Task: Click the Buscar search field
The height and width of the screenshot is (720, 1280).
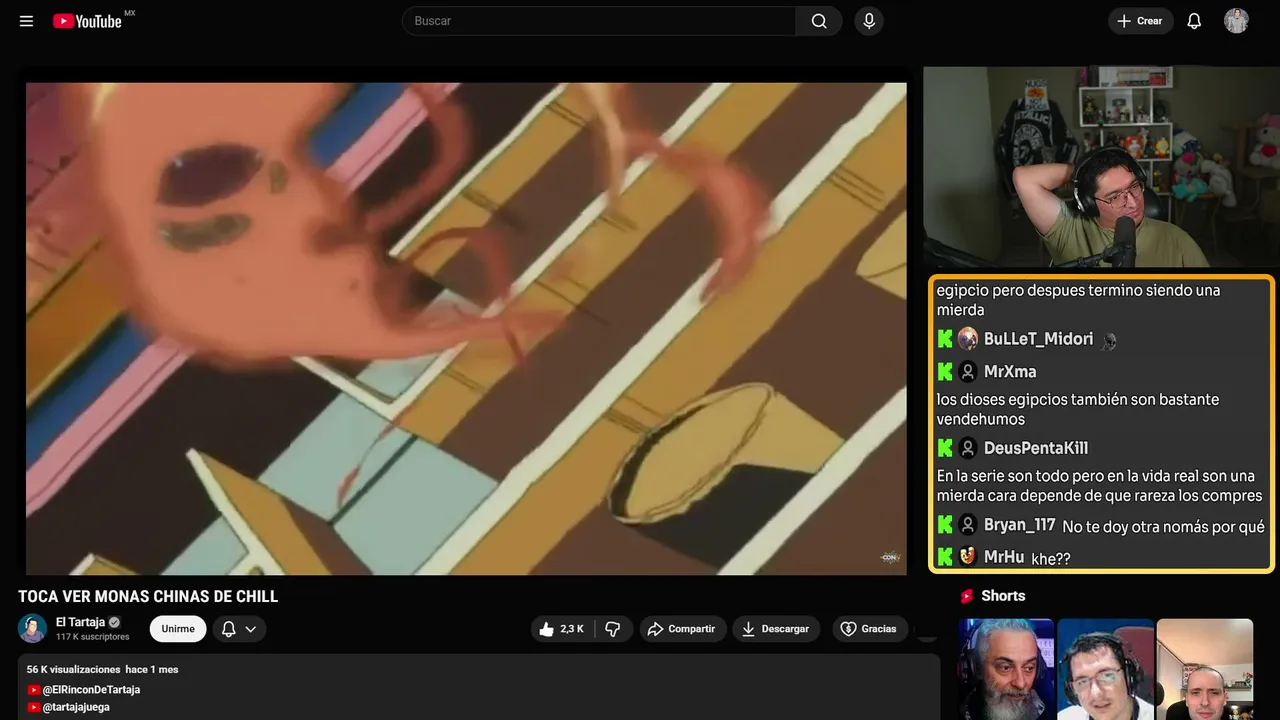Action: click(x=598, y=21)
